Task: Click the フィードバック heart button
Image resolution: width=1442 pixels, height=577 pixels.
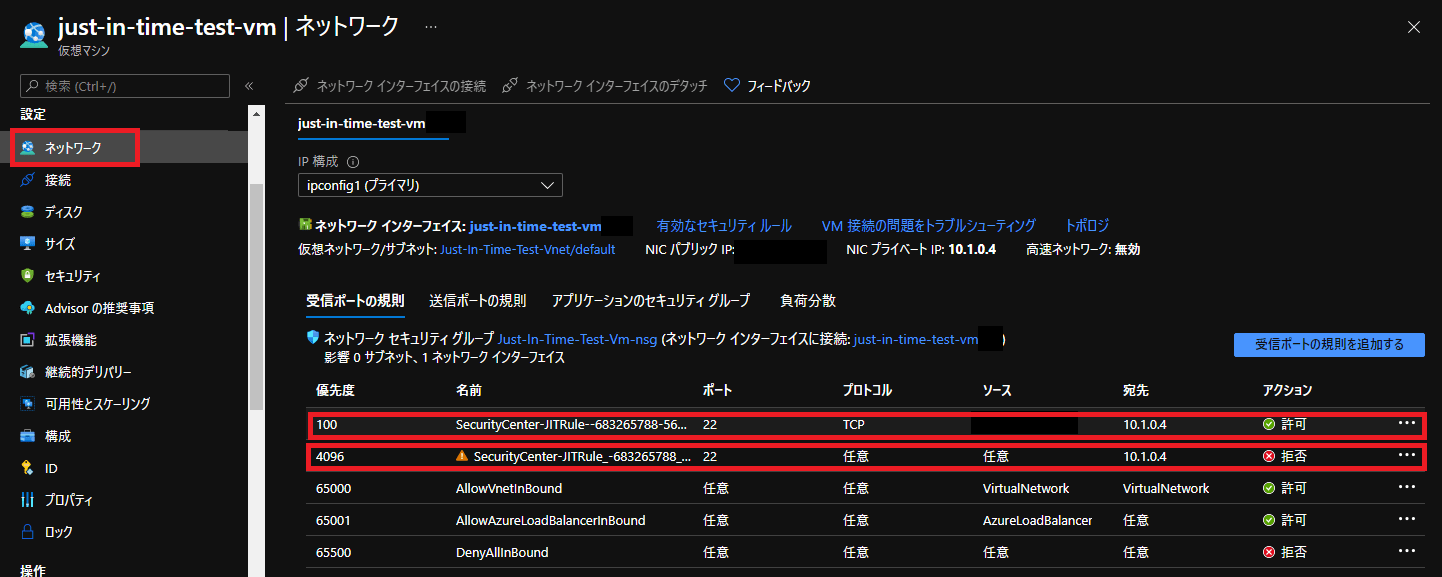Action: click(x=767, y=86)
